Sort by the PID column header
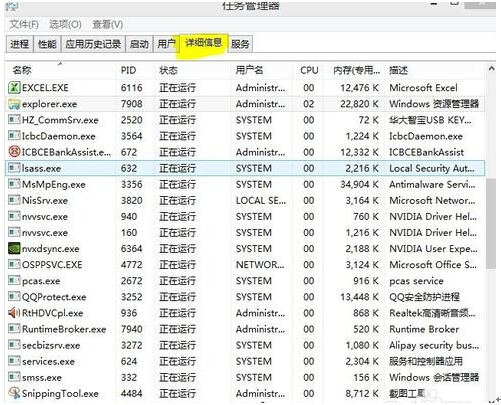 (x=135, y=70)
